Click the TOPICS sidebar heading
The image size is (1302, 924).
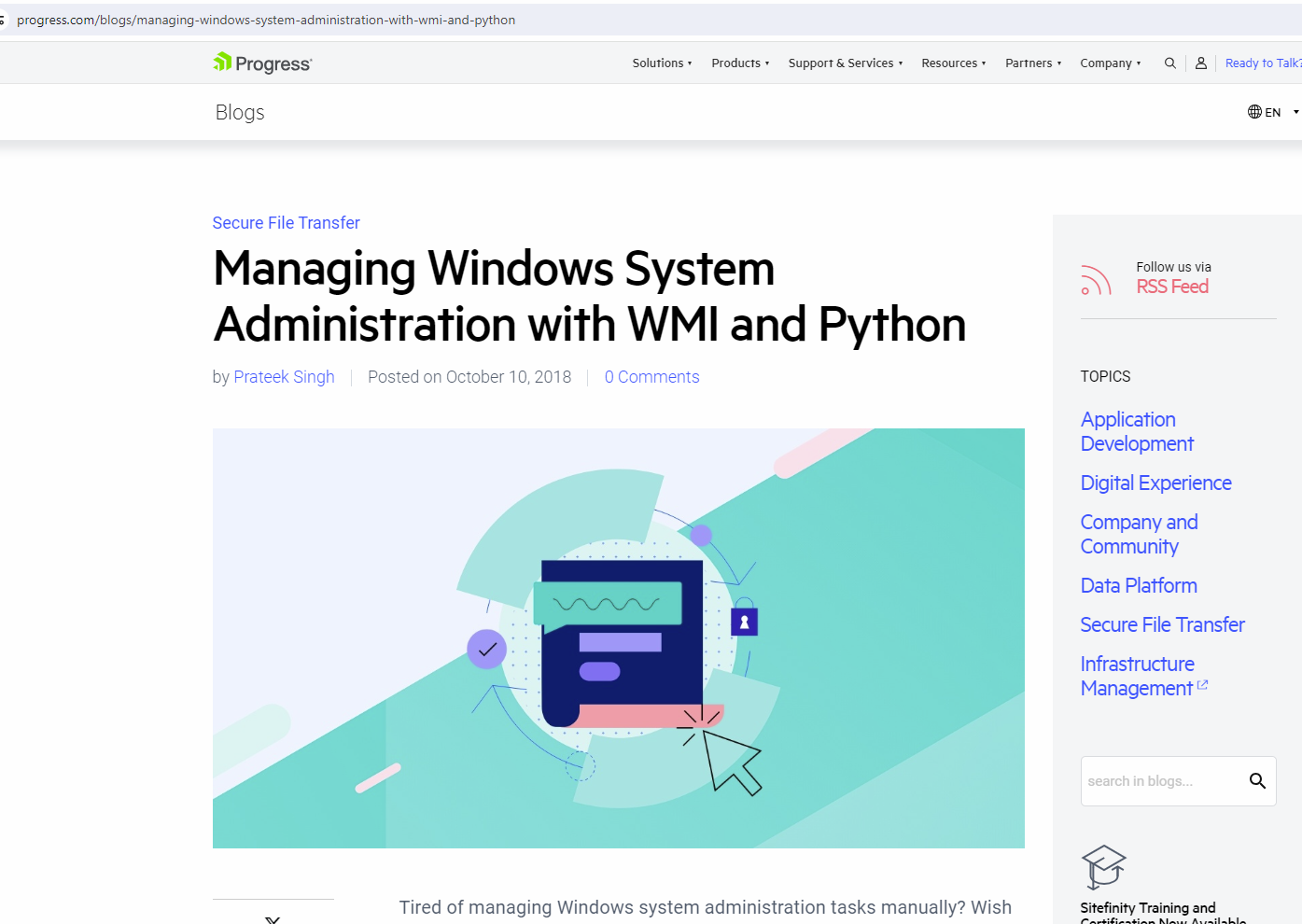(x=1105, y=376)
